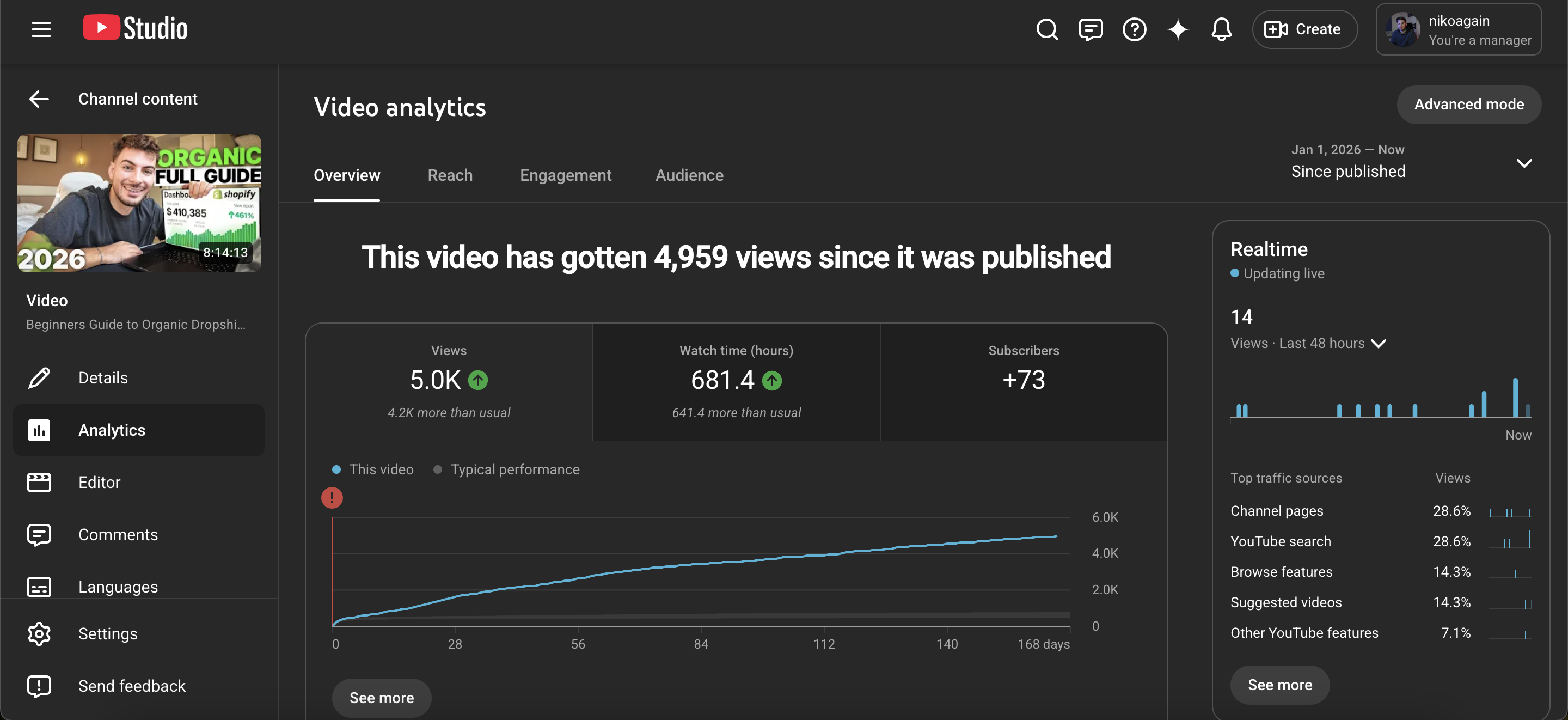Open the comments message icon in header
The height and width of the screenshot is (720, 1568).
(1090, 29)
